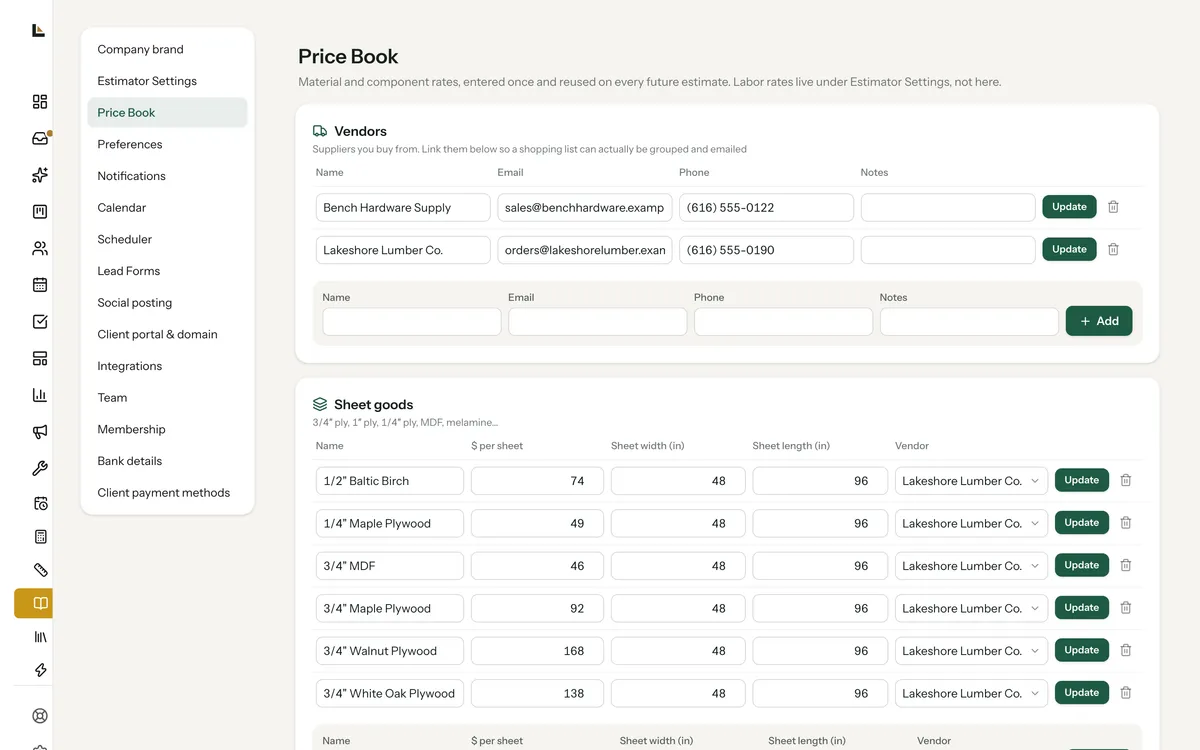The width and height of the screenshot is (1200, 750).
Task: Open Bank details settings
Action: (167, 461)
